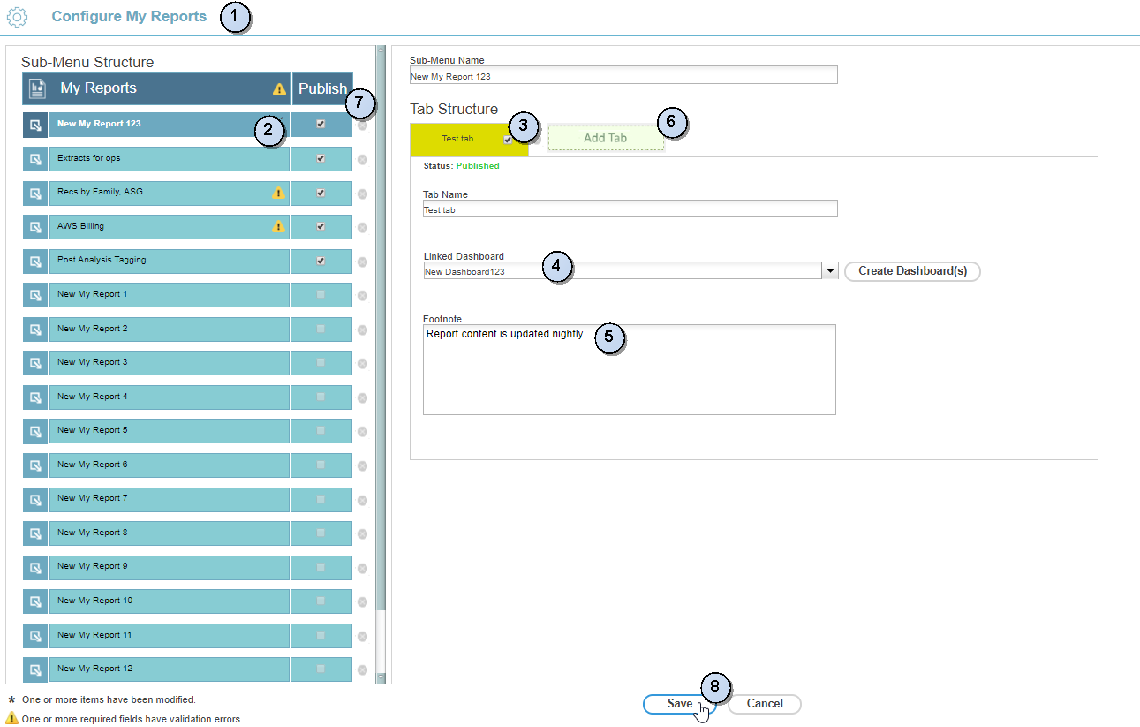Click the warning icon in My Reports header

click(279, 89)
